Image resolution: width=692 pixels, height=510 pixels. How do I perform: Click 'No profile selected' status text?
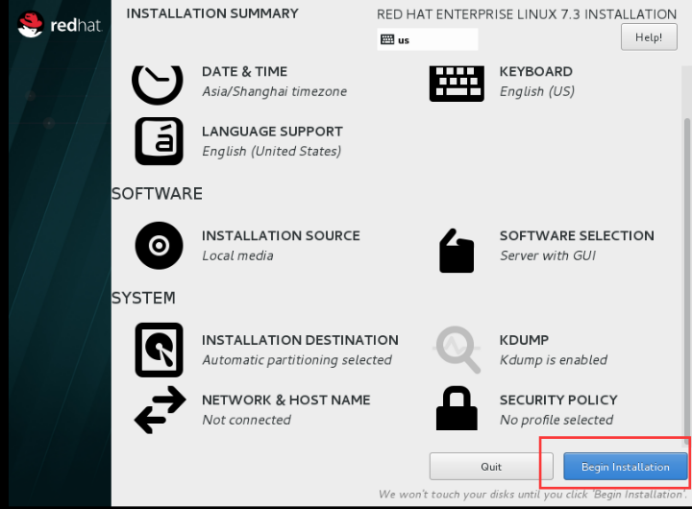[x=556, y=420]
